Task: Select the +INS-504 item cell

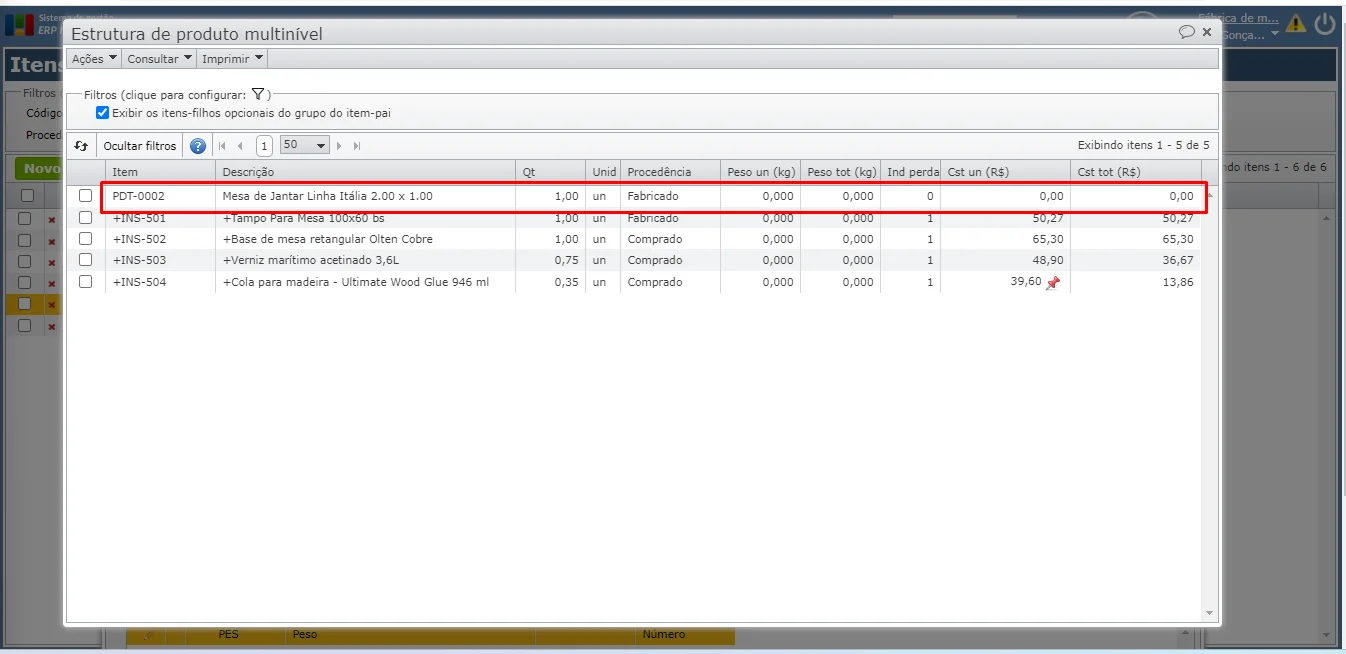Action: click(160, 282)
